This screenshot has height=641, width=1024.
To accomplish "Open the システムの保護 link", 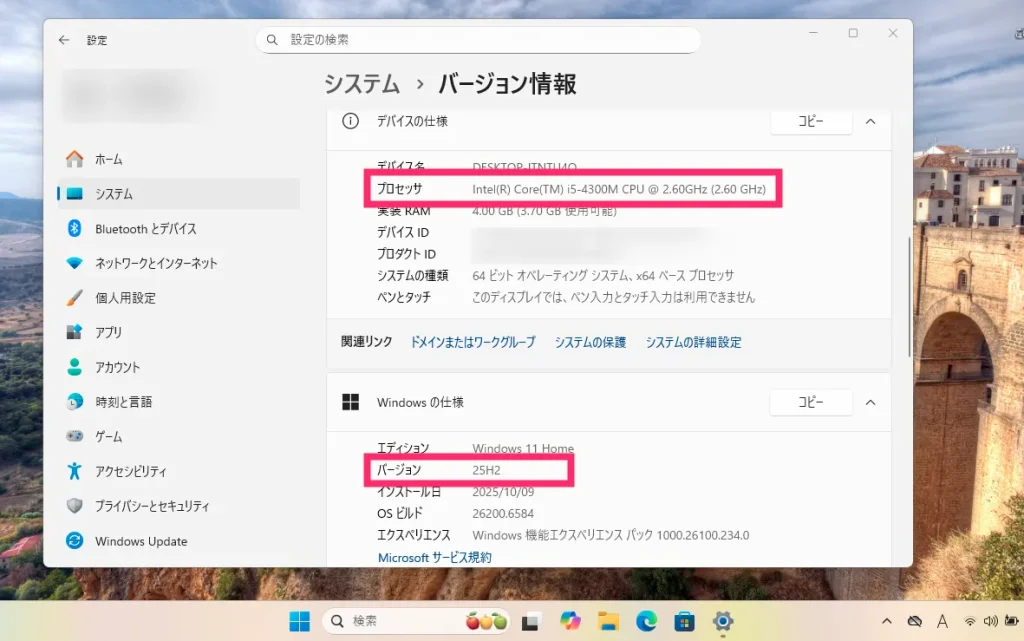I will pos(590,342).
